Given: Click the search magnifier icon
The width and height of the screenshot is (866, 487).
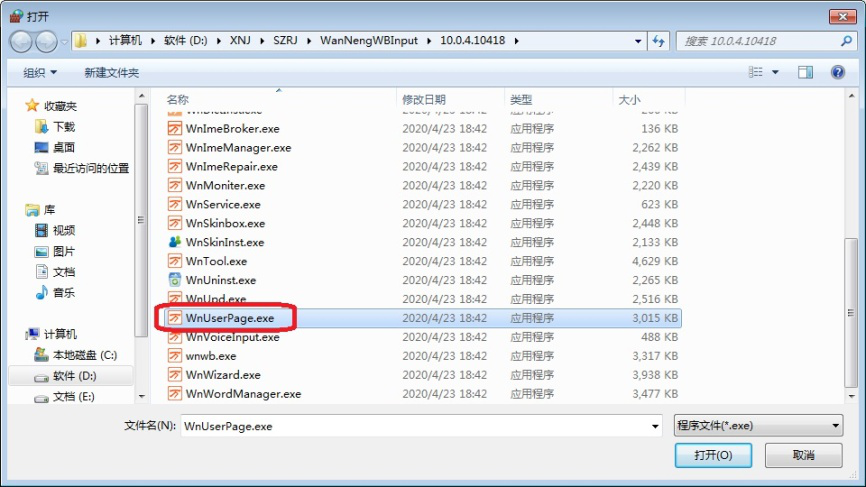Looking at the screenshot, I should [x=846, y=41].
